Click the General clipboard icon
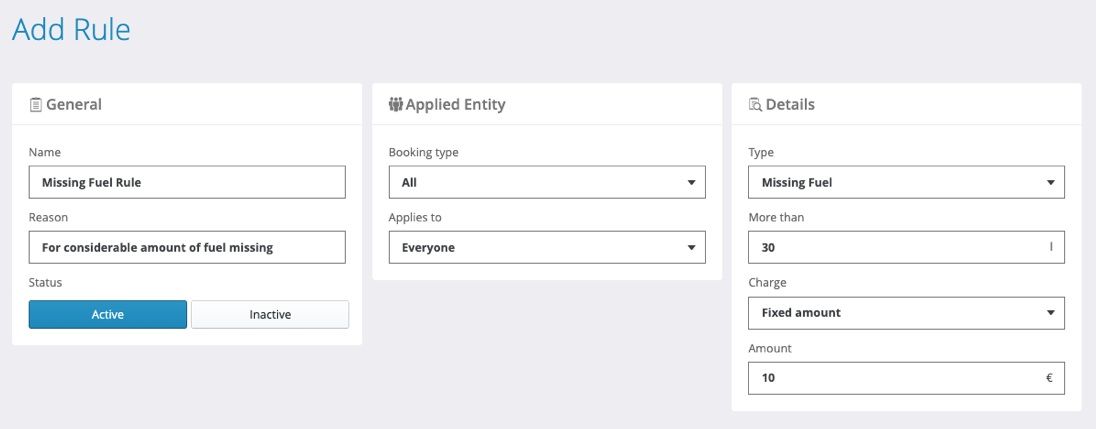 pos(36,104)
